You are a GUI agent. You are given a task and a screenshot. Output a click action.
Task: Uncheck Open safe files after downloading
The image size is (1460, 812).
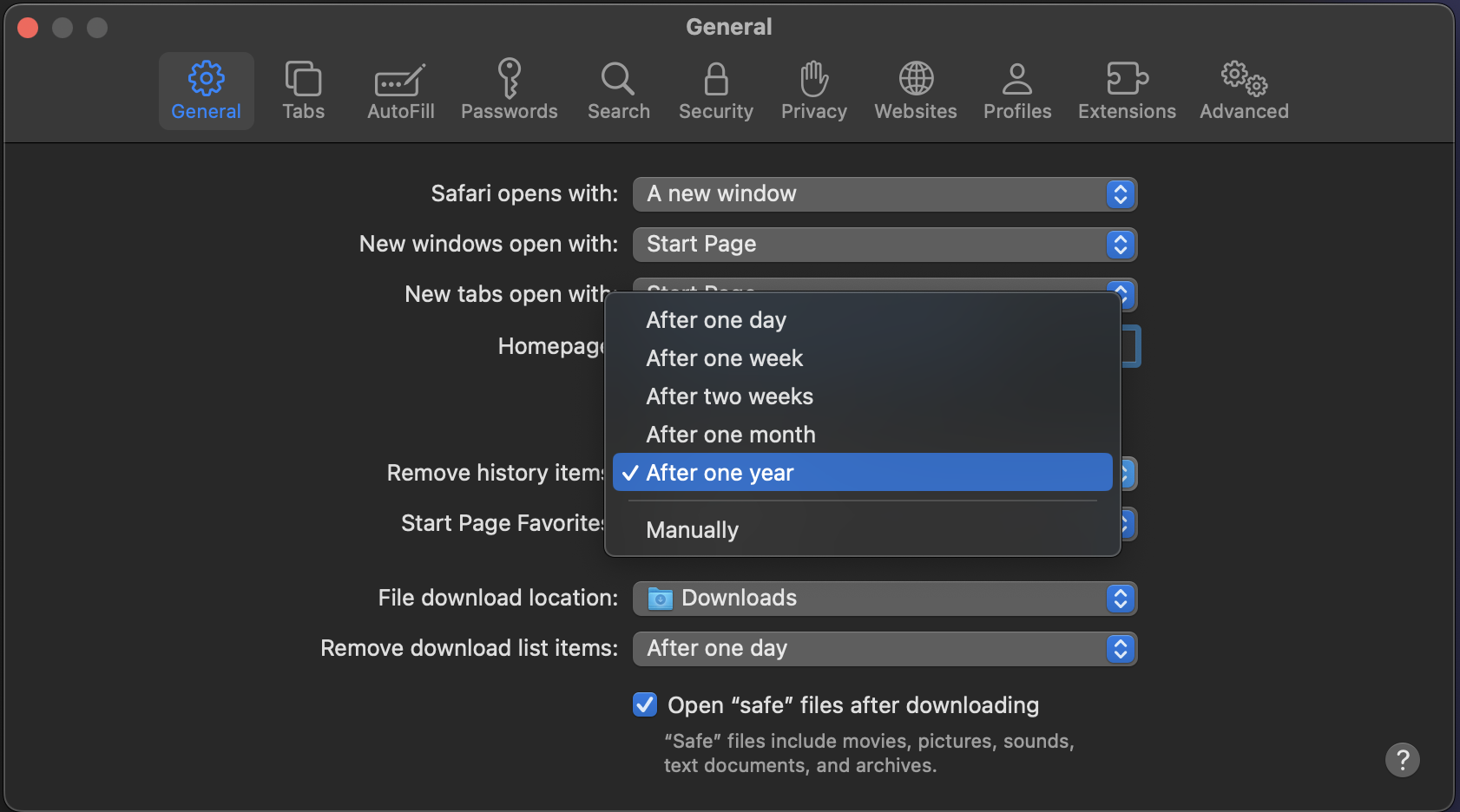click(x=645, y=704)
